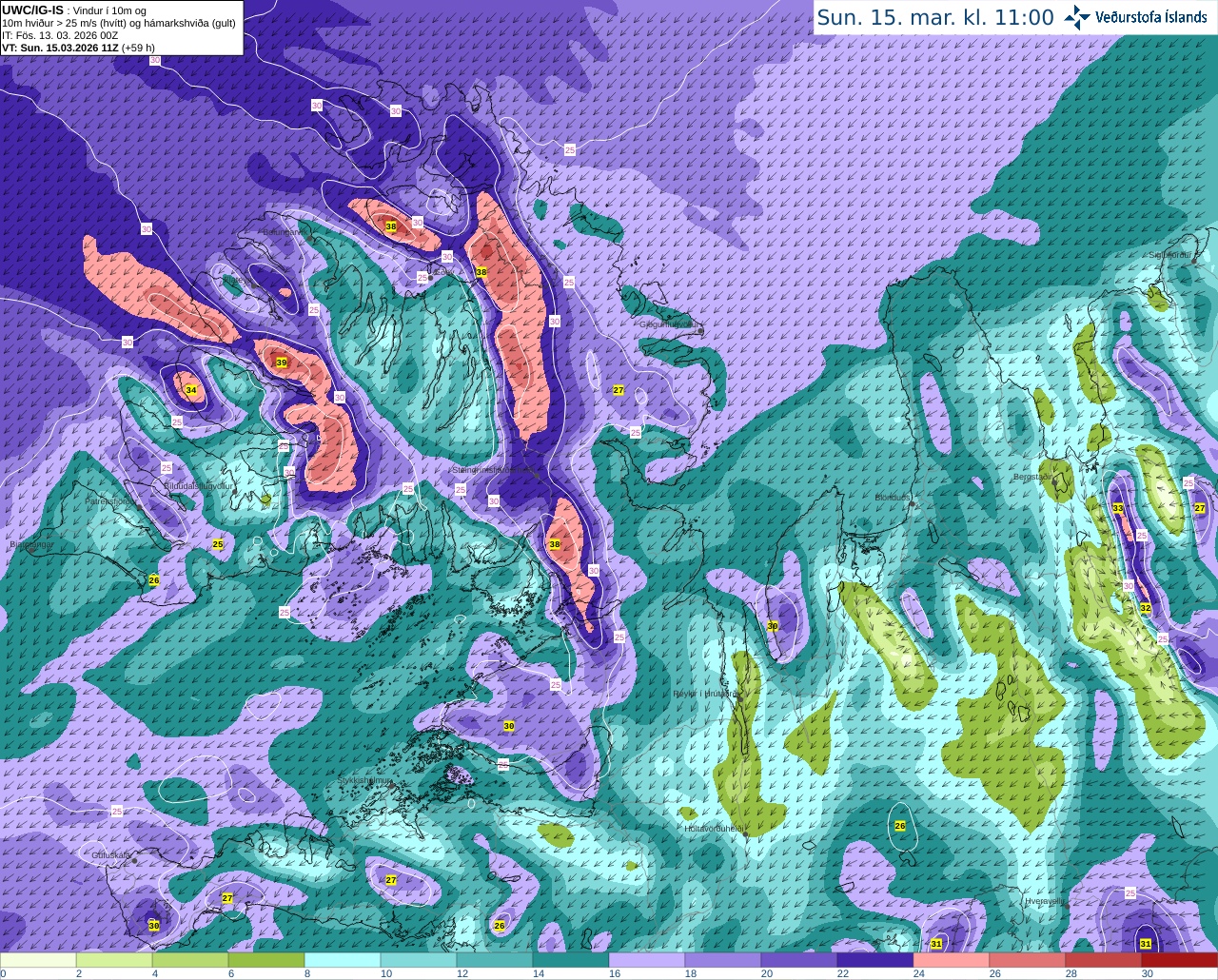Click the Stykkishólmur station label

tap(364, 780)
